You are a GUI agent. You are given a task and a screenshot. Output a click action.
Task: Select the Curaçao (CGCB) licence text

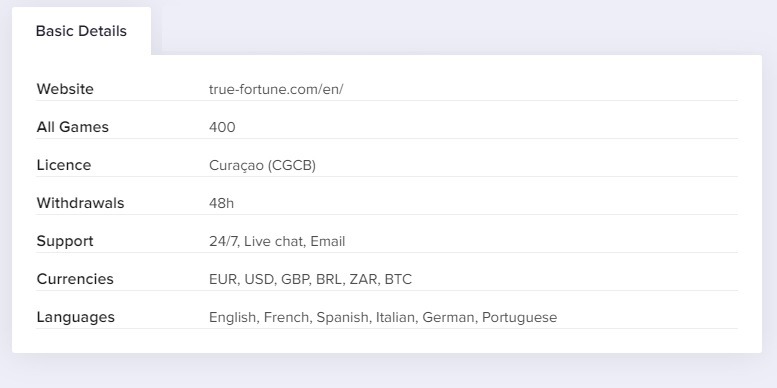[x=262, y=166]
